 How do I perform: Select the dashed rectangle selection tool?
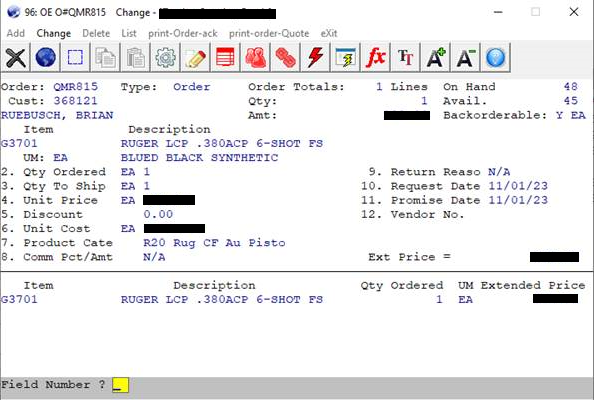click(75, 58)
